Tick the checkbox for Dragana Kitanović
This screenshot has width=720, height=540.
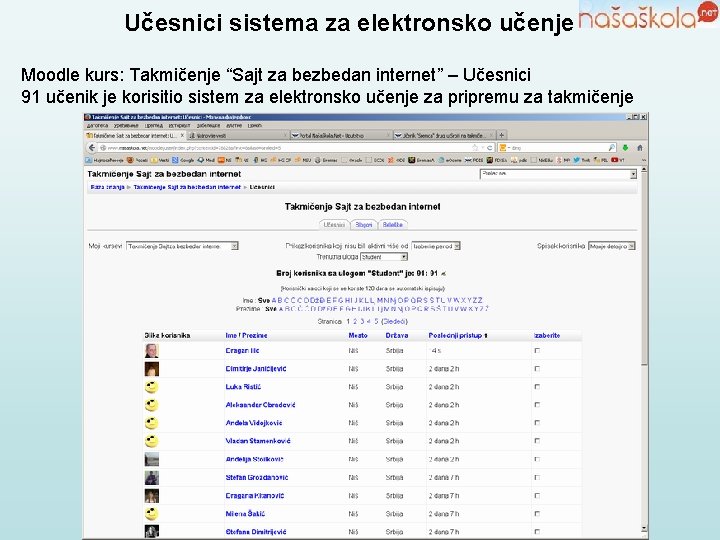[x=537, y=496]
